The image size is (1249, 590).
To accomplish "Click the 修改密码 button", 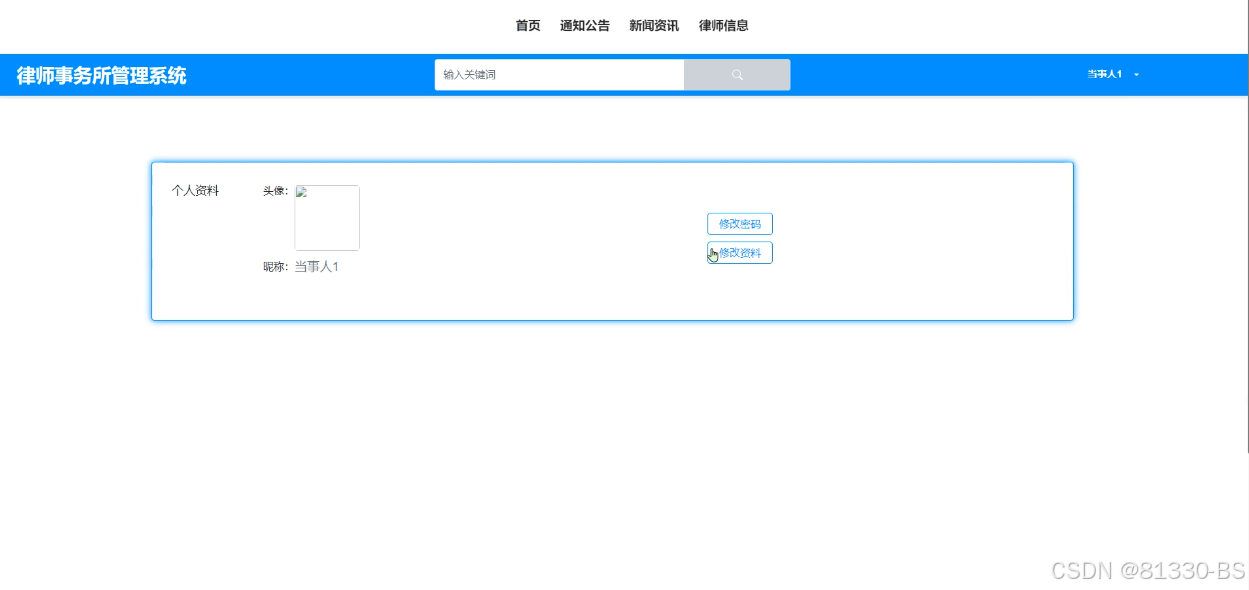I will [x=740, y=224].
